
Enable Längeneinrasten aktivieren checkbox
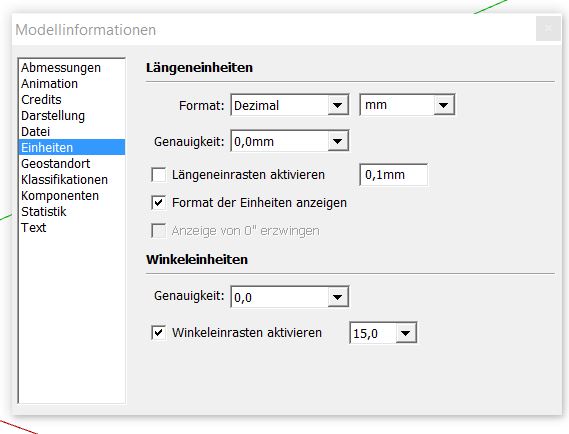159,175
